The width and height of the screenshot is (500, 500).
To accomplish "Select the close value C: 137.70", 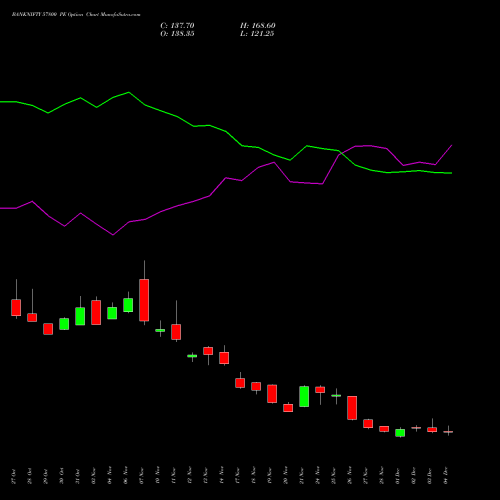I will [177, 26].
